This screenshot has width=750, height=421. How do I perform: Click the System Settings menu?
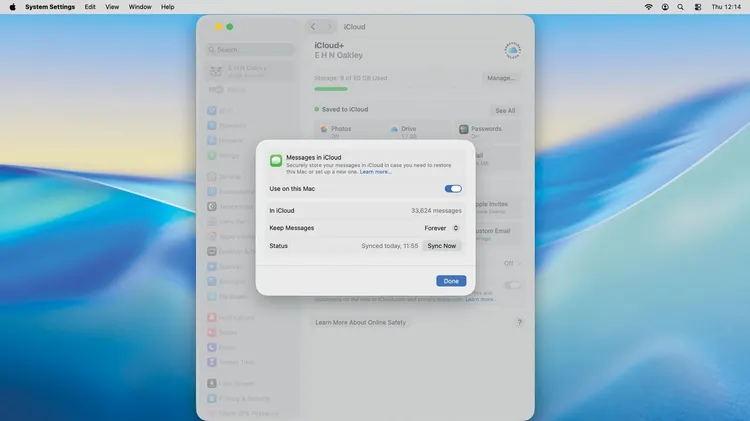(x=50, y=7)
